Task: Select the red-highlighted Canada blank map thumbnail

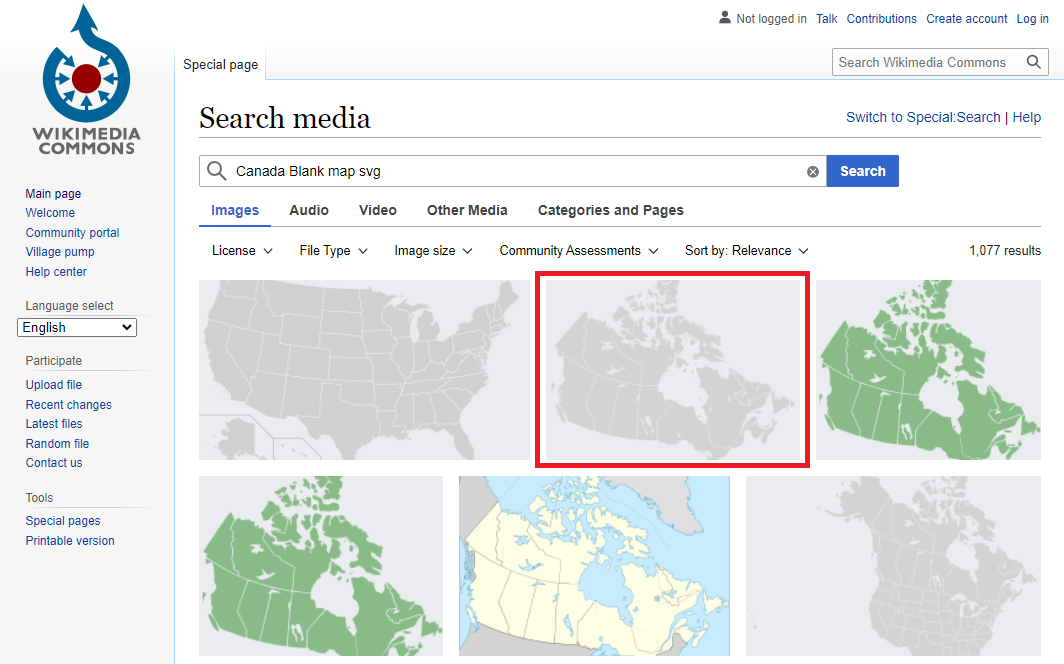Action: 672,369
